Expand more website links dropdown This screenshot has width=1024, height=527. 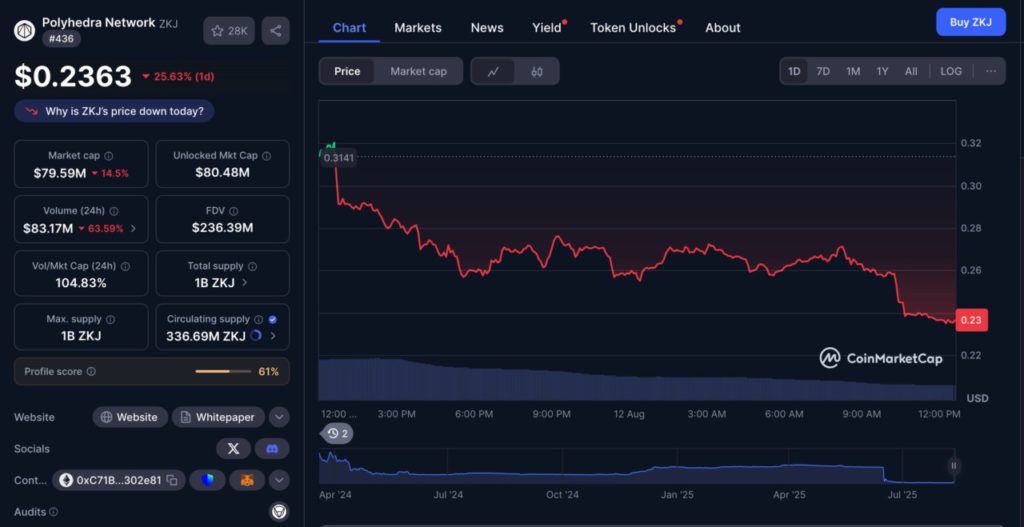click(279, 417)
